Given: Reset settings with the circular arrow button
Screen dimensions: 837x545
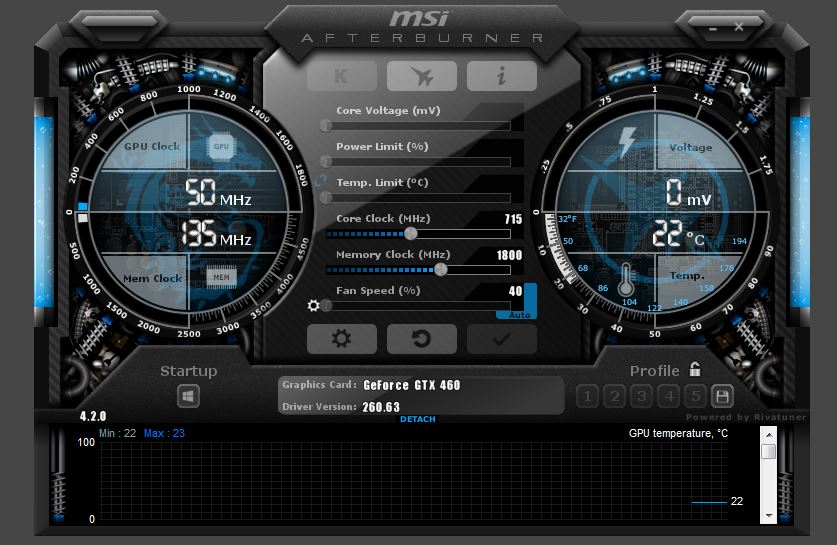Looking at the screenshot, I should coord(422,338).
